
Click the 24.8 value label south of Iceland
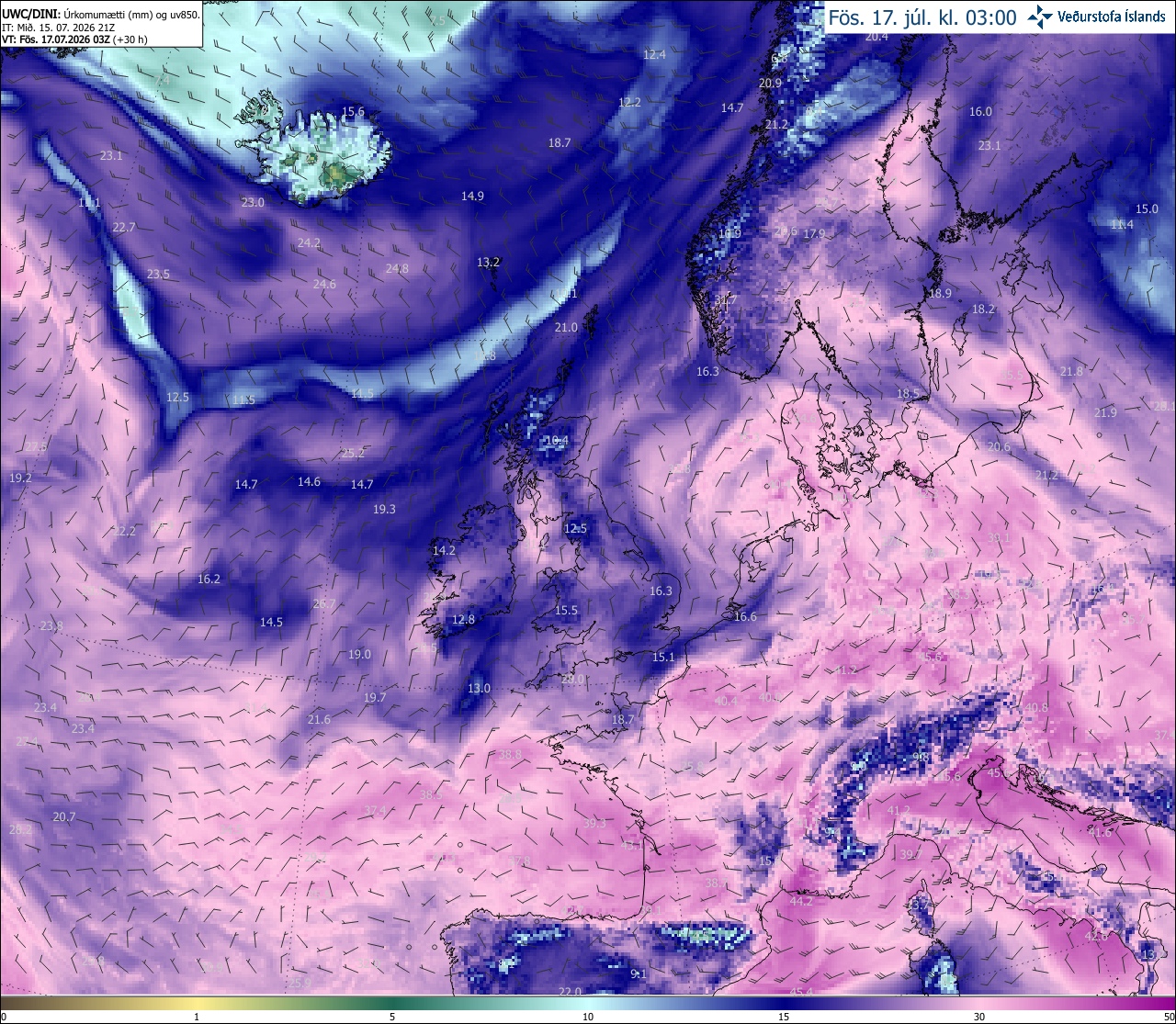[397, 269]
